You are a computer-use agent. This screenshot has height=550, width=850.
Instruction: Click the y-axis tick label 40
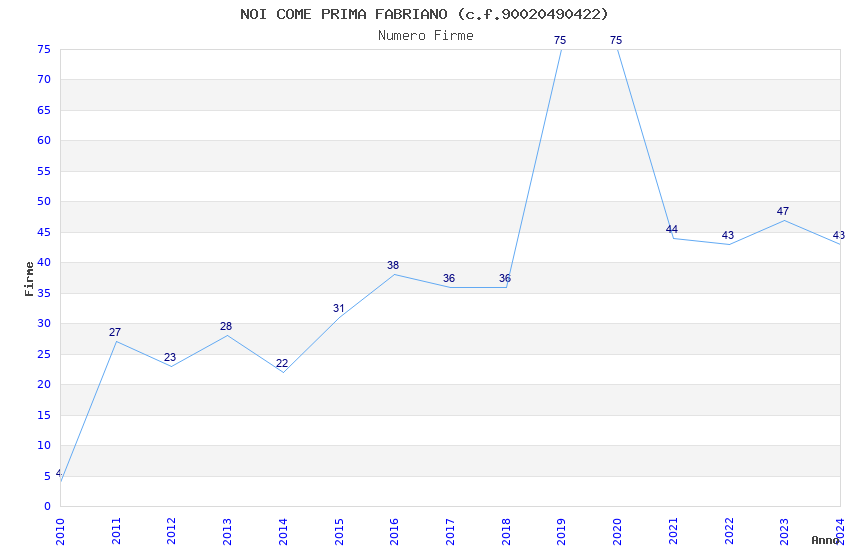click(x=44, y=262)
